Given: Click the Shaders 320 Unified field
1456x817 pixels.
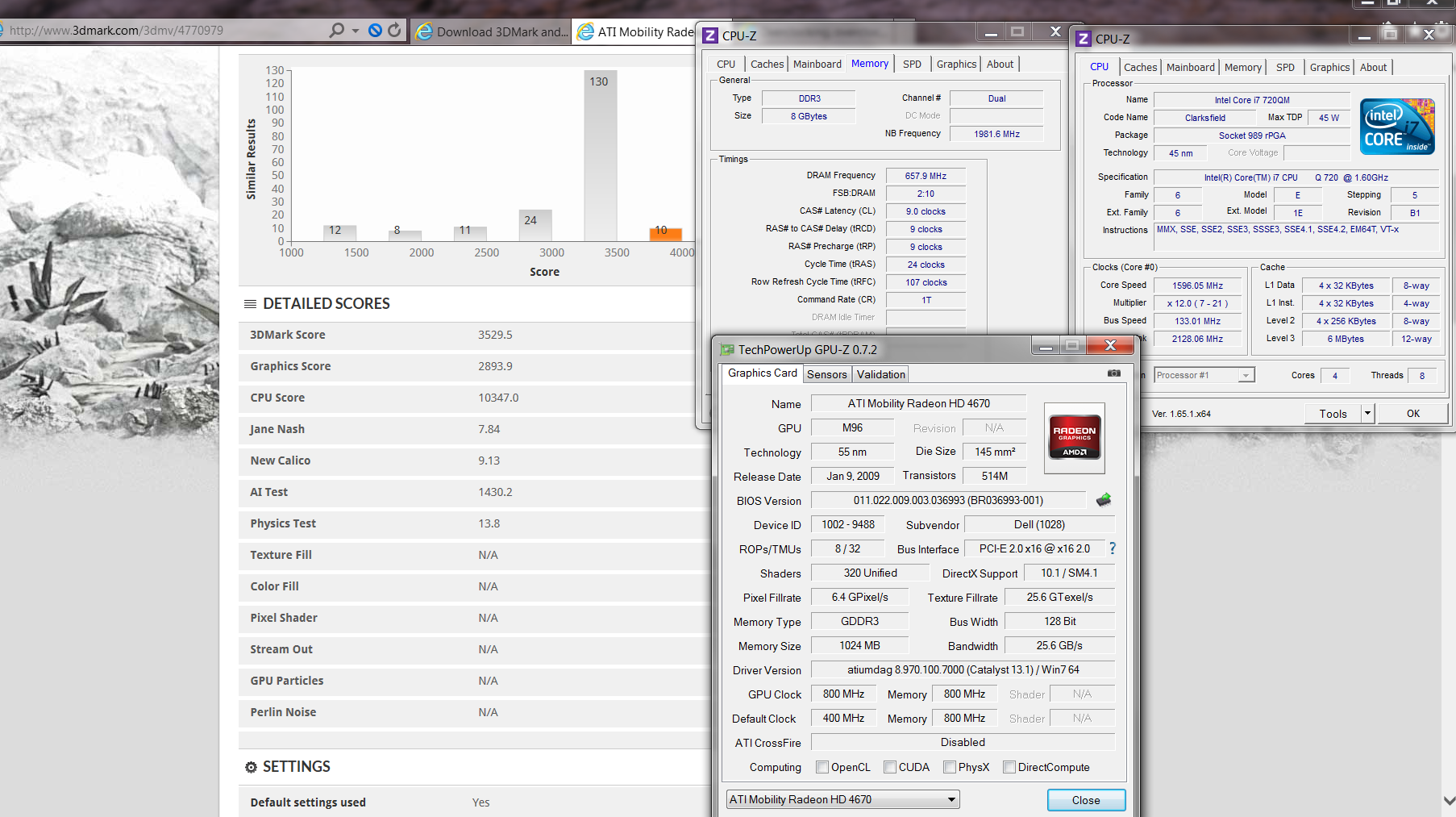Looking at the screenshot, I should [870, 573].
